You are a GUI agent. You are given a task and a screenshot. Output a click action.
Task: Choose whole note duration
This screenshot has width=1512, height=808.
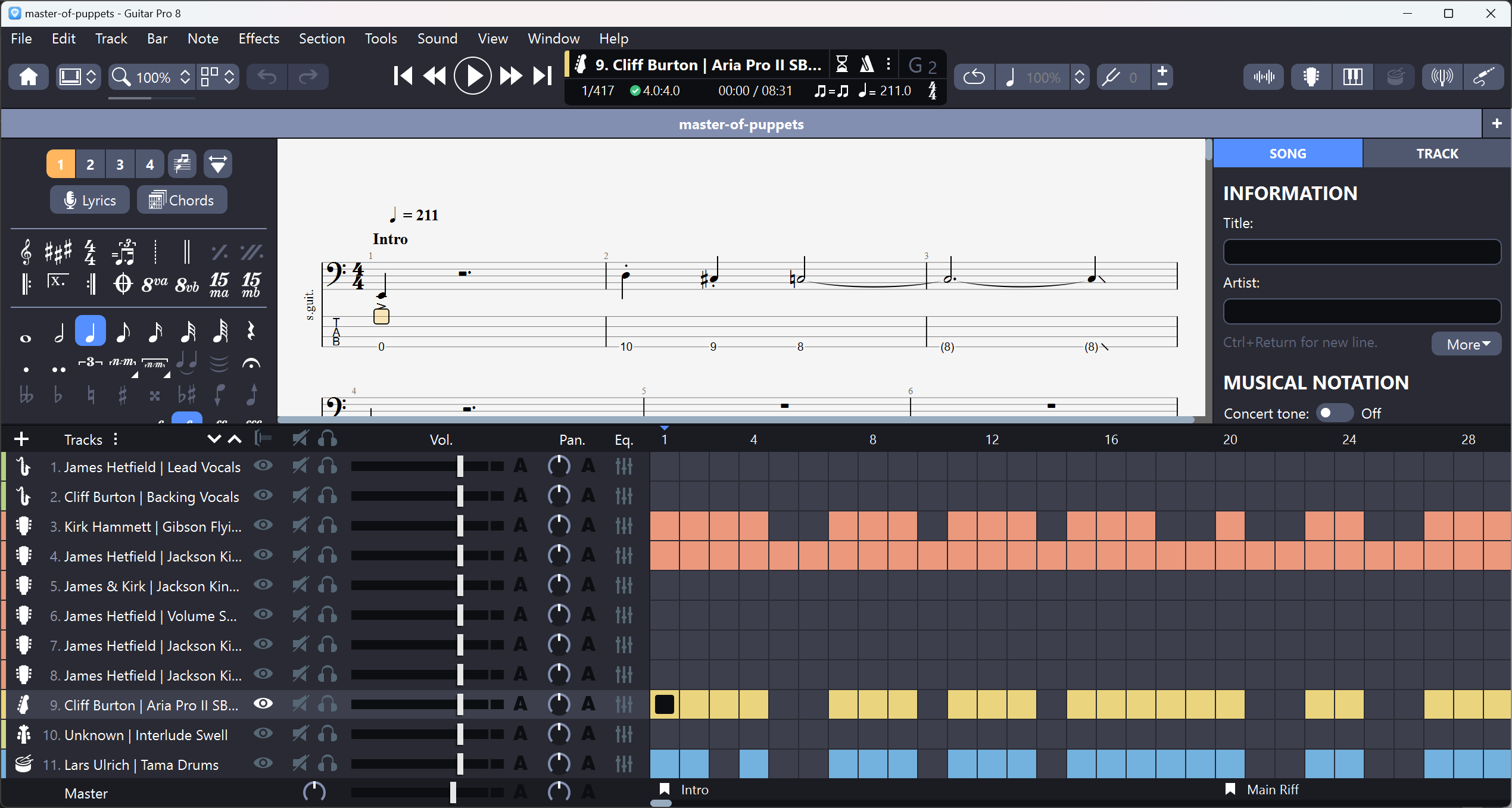[x=26, y=338]
